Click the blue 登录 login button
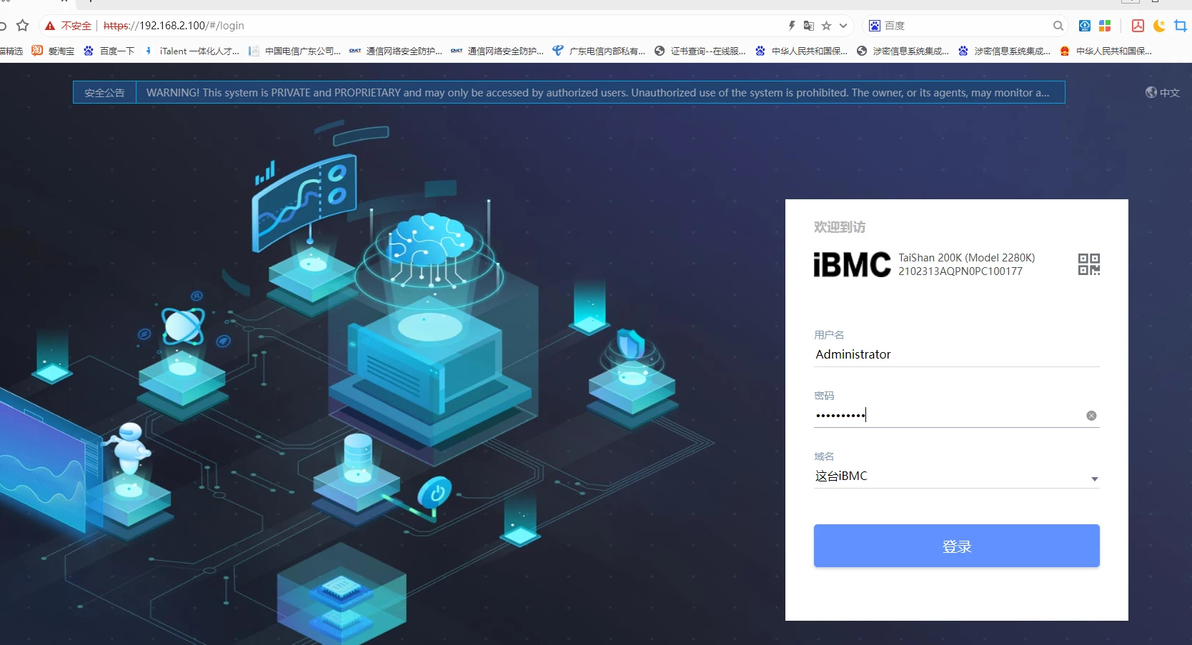 [956, 545]
